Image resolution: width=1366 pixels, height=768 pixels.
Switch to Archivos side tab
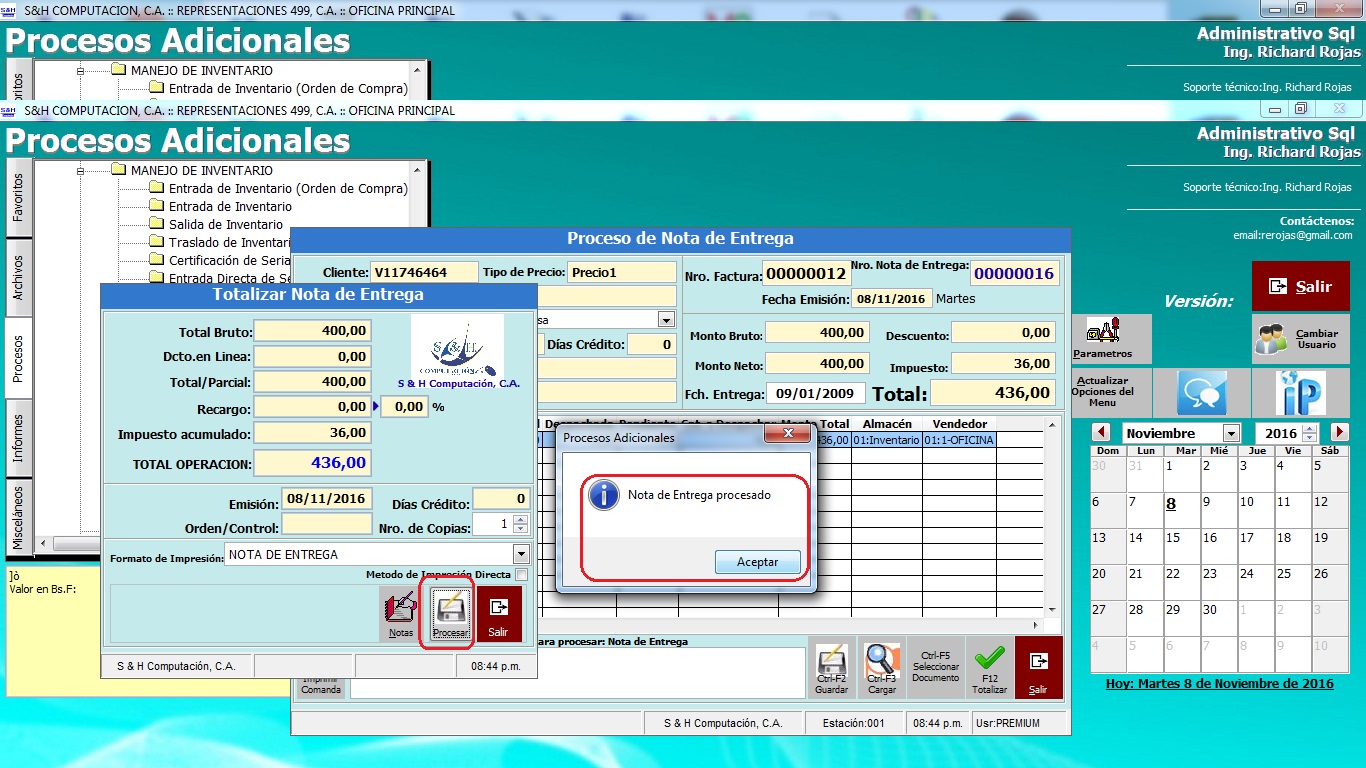click(x=18, y=278)
